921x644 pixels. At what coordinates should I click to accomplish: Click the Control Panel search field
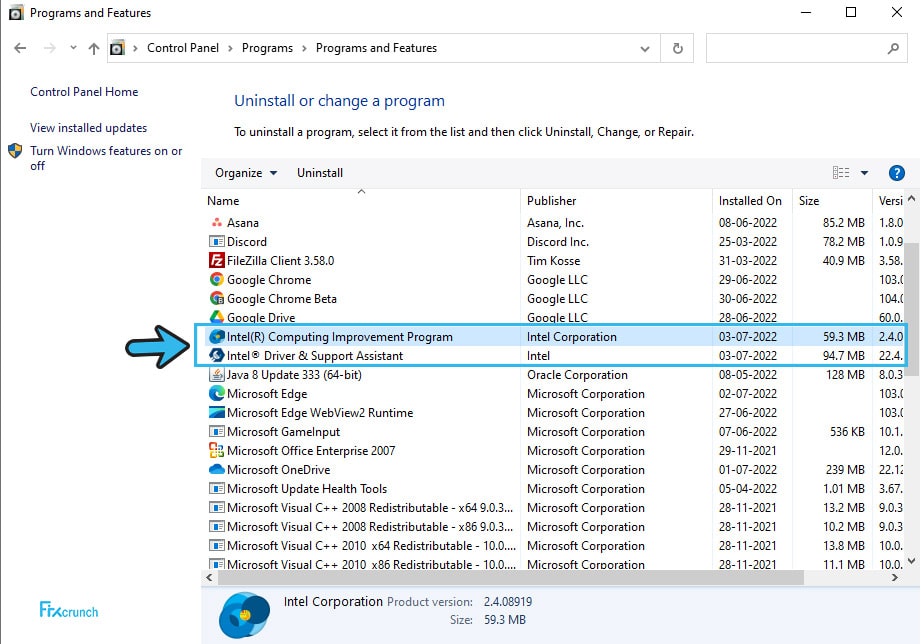[x=806, y=48]
